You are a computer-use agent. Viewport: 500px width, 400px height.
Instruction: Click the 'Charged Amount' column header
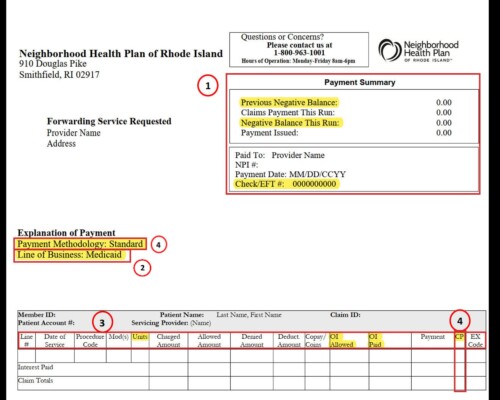tap(168, 341)
